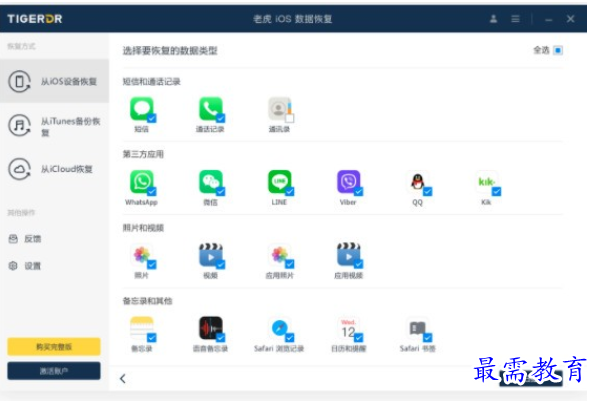Select the 短信 messages icon
Image resolution: width=595 pixels, height=401 pixels.
pyautogui.click(x=142, y=109)
